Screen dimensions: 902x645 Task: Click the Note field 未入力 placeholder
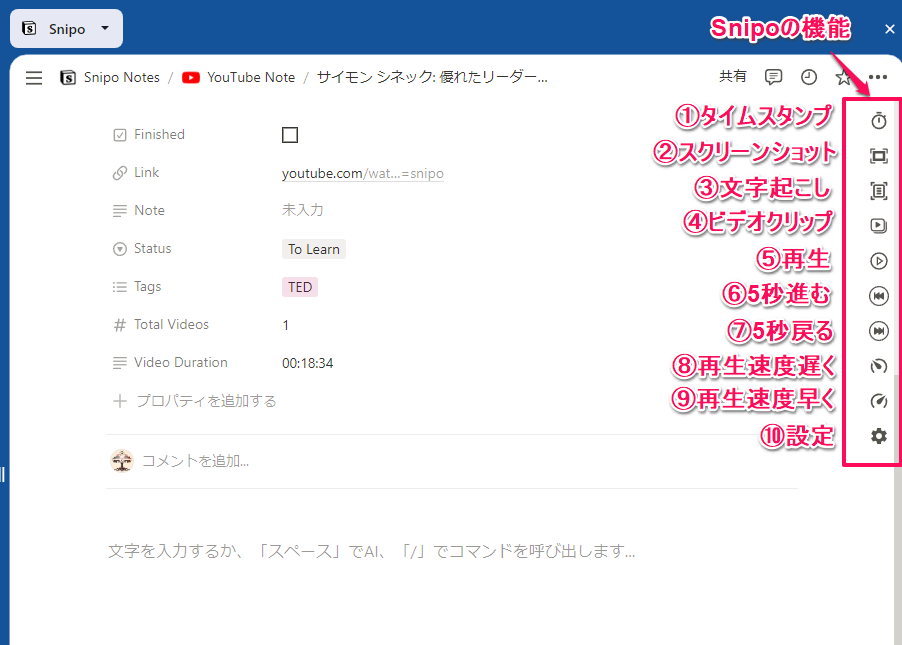pyautogui.click(x=303, y=210)
